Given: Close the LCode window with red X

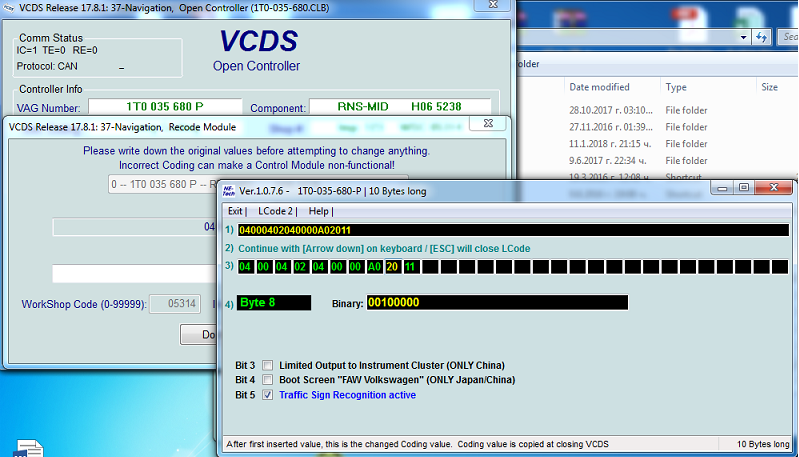Looking at the screenshot, I should 776,187.
